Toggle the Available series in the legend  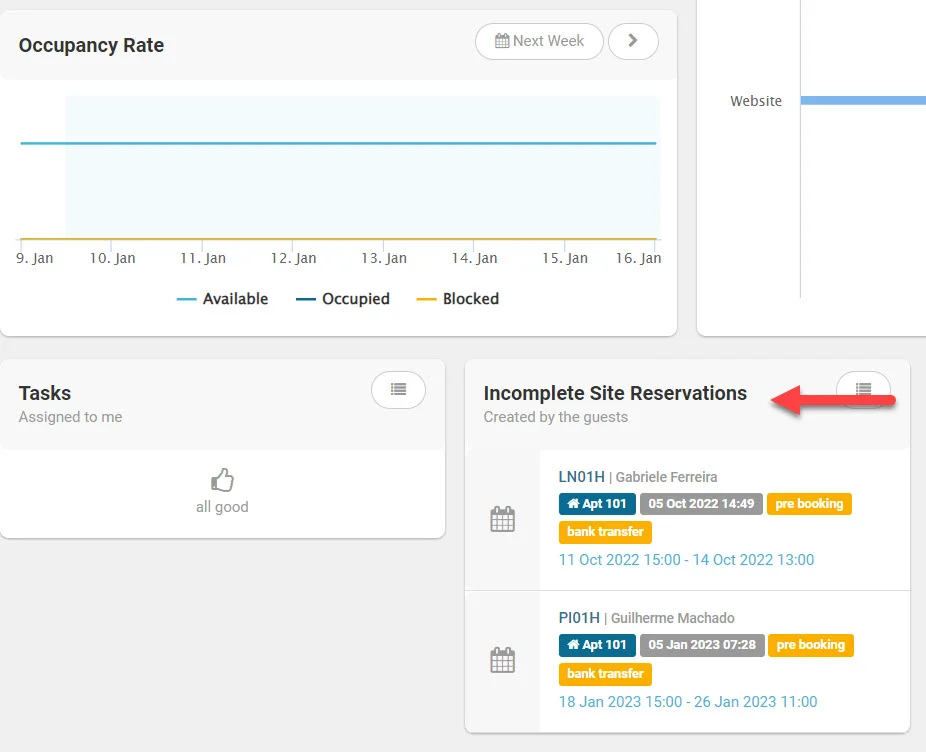[x=222, y=299]
